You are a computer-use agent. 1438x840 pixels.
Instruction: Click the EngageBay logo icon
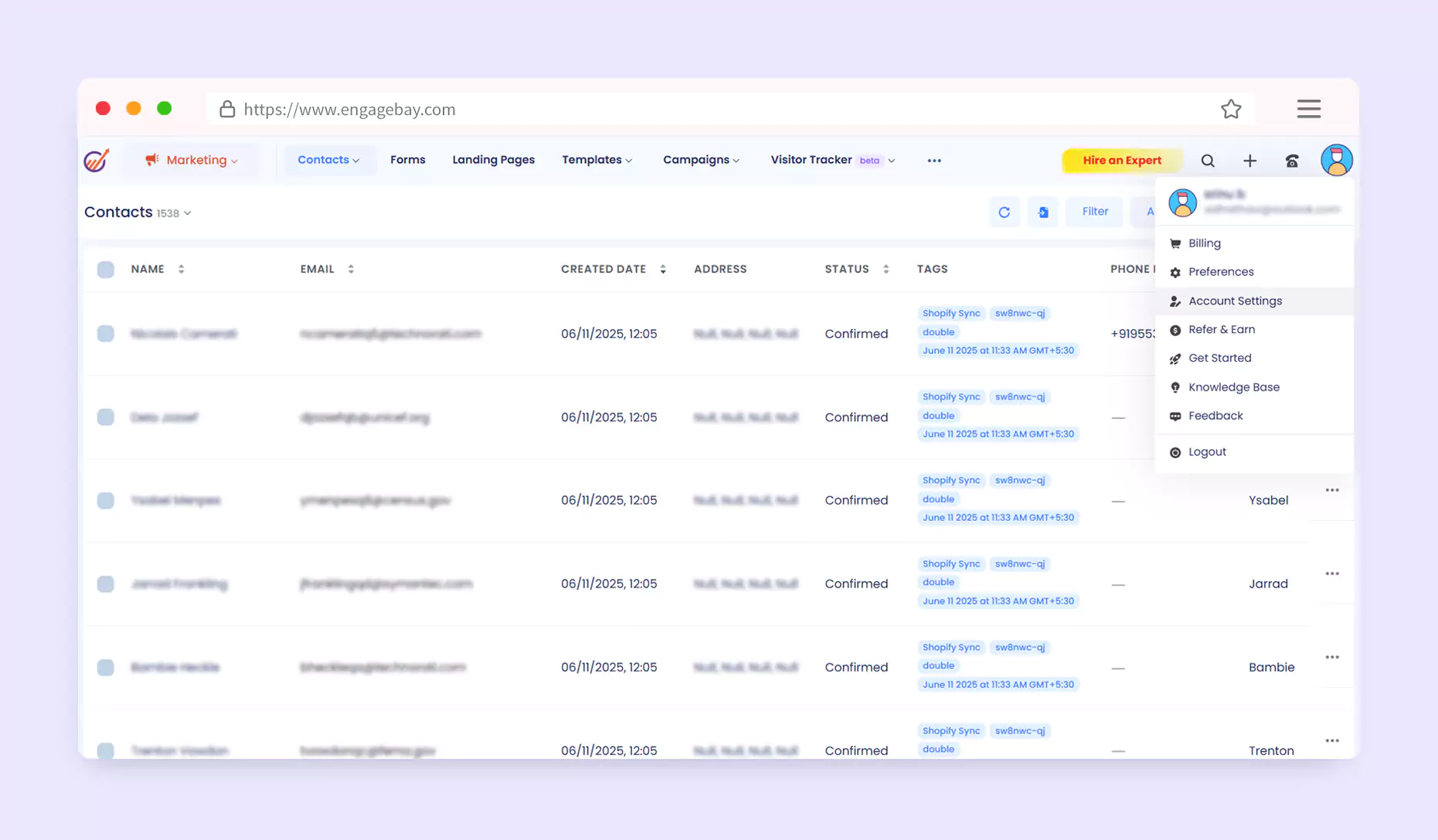tap(97, 160)
